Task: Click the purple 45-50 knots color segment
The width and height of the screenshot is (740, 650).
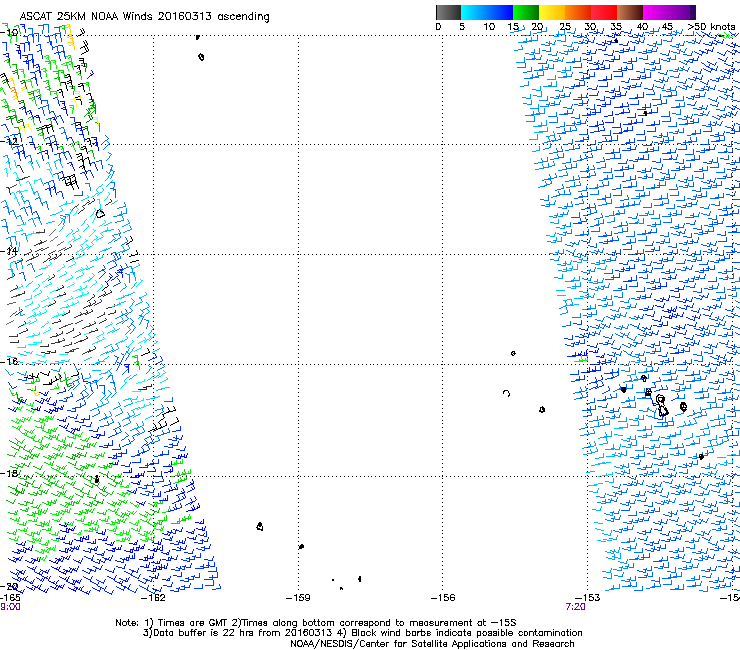Action: (x=682, y=12)
